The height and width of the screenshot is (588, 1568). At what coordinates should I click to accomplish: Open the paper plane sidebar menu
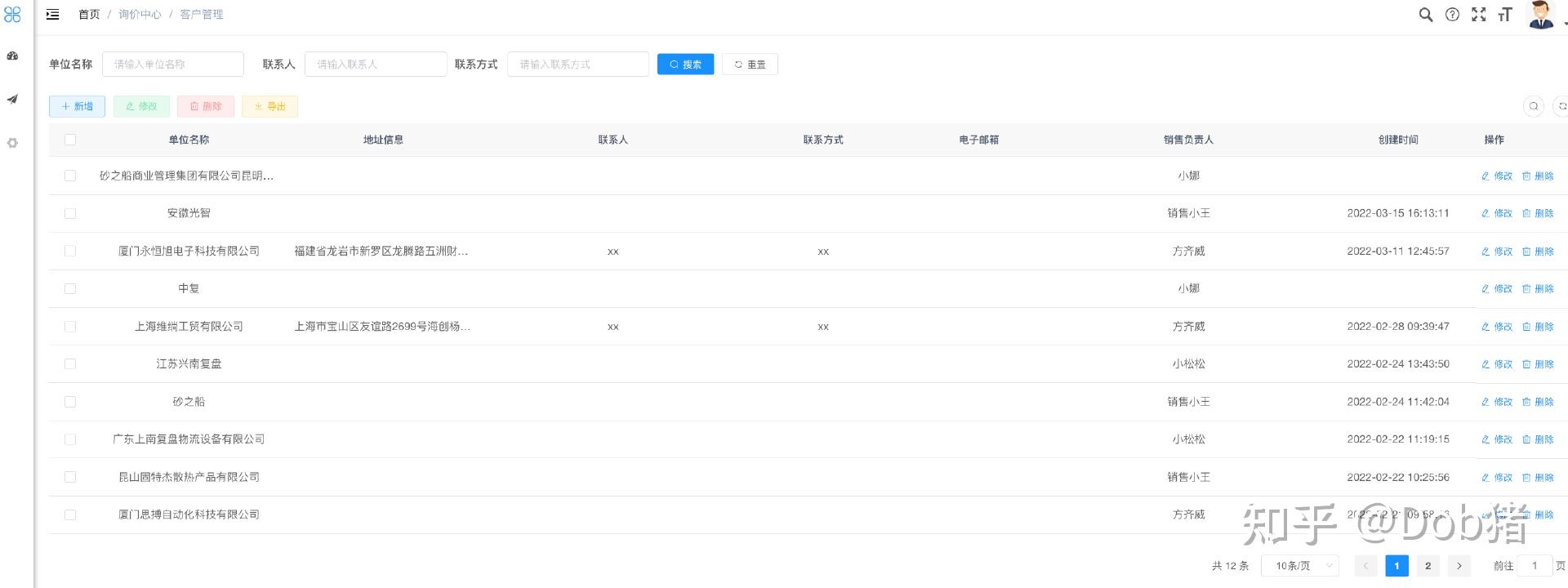pos(12,100)
